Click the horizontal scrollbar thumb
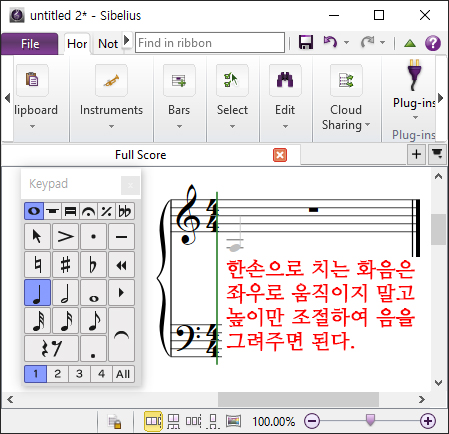This screenshot has width=449, height=434. click(x=298, y=399)
